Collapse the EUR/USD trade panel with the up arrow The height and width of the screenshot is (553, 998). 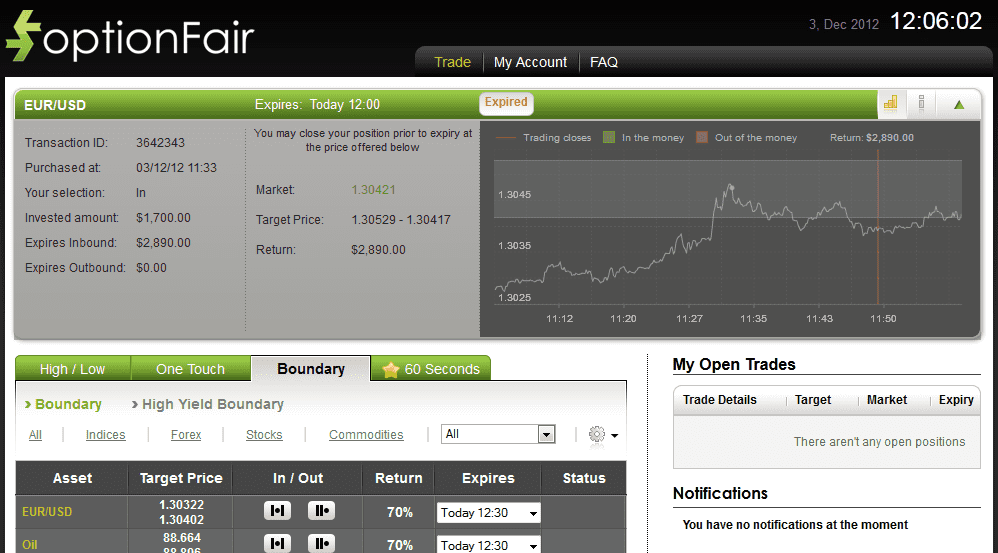click(x=959, y=104)
